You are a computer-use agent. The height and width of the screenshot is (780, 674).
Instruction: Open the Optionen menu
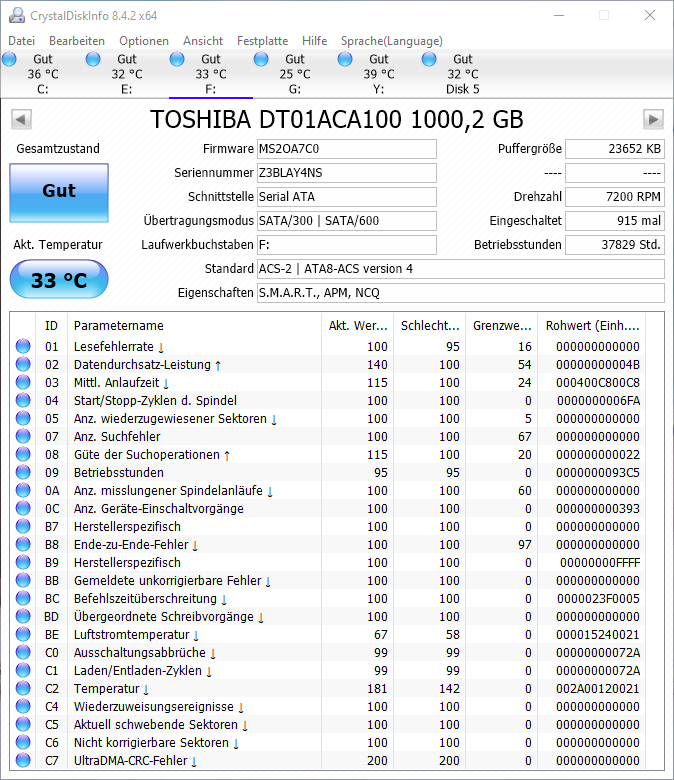pos(144,41)
